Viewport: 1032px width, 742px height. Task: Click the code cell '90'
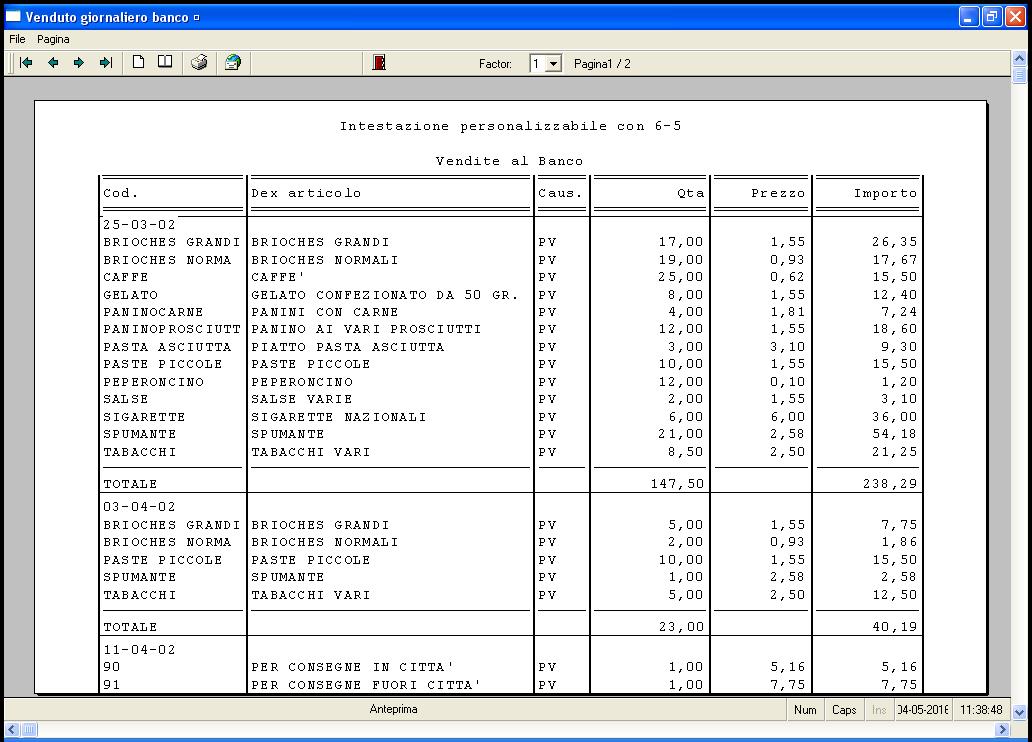(x=112, y=667)
